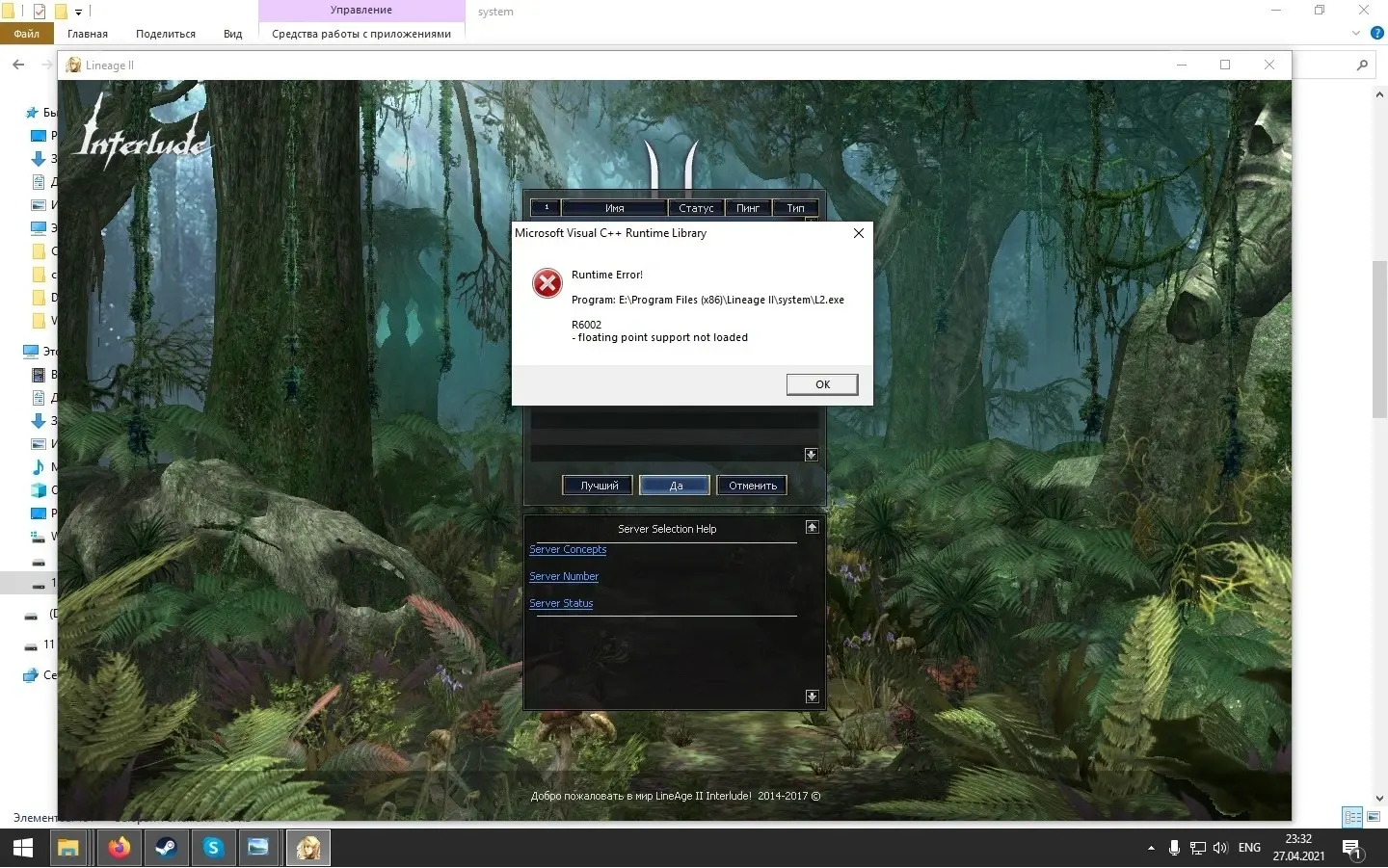1388x868 pixels.
Task: Click the Lineage II window title icon
Action: pos(73,65)
